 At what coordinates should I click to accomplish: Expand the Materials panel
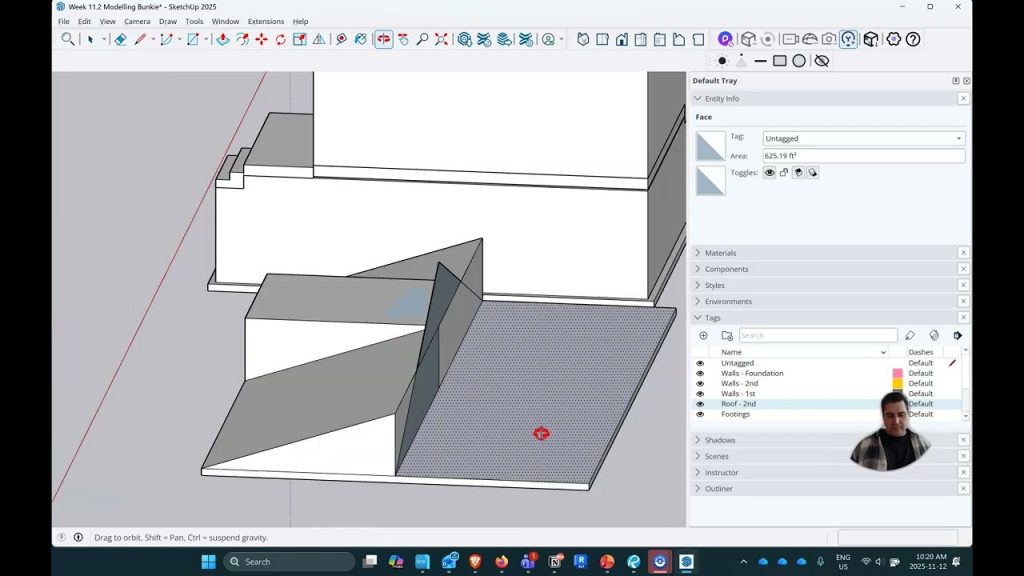tap(720, 253)
